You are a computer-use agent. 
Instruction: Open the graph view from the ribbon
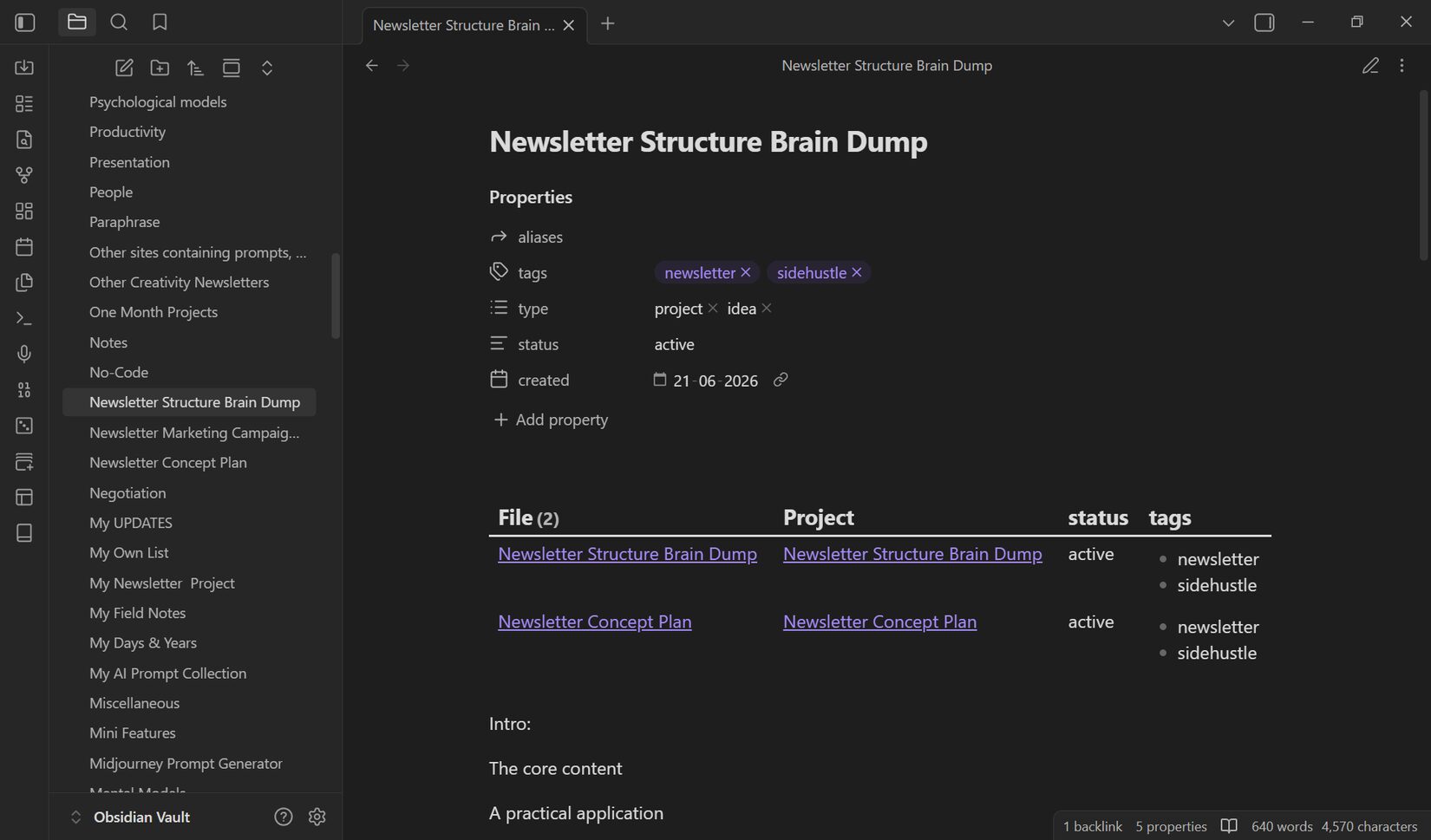24,175
